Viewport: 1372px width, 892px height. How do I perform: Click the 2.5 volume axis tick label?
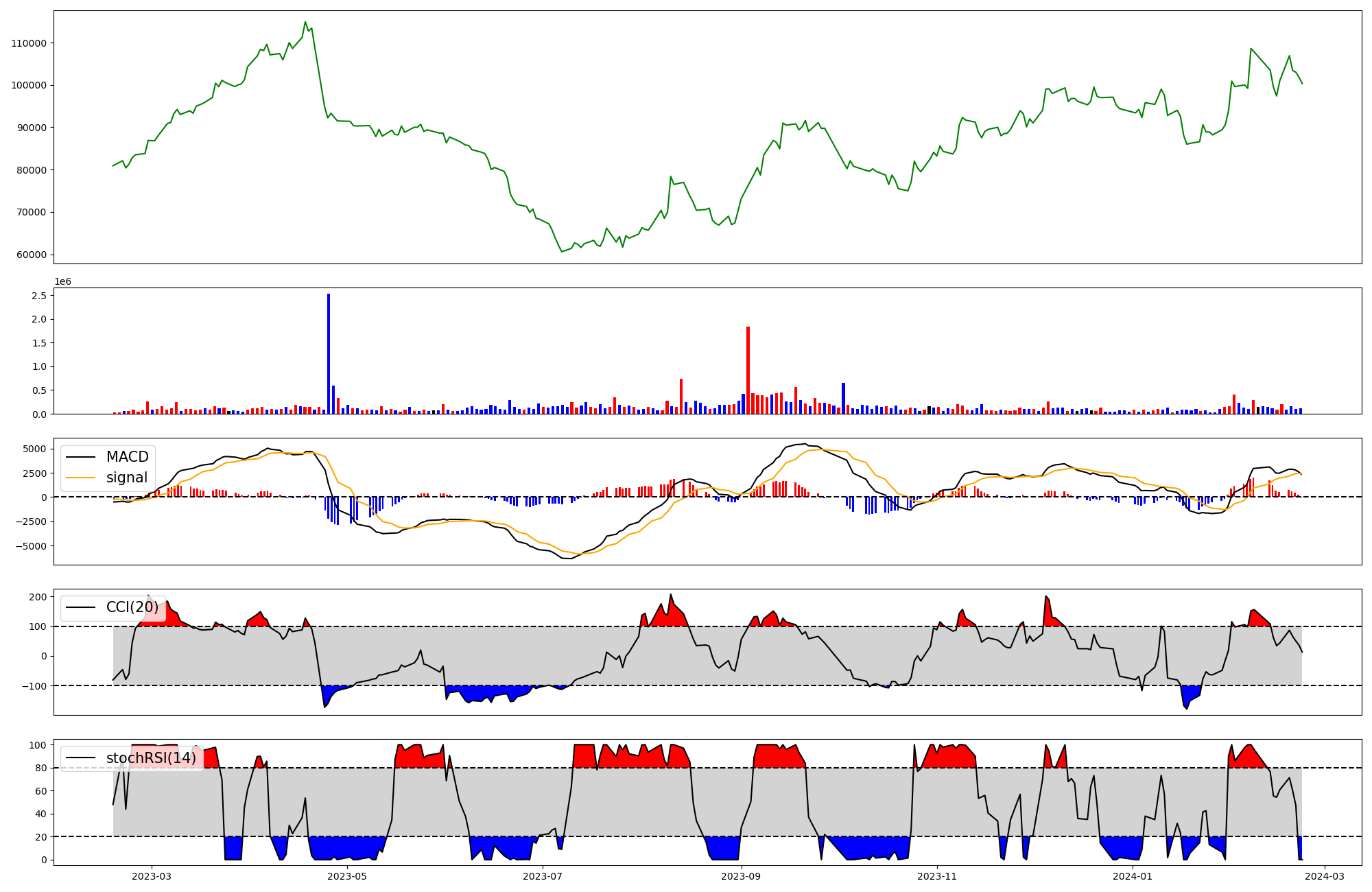[x=39, y=296]
